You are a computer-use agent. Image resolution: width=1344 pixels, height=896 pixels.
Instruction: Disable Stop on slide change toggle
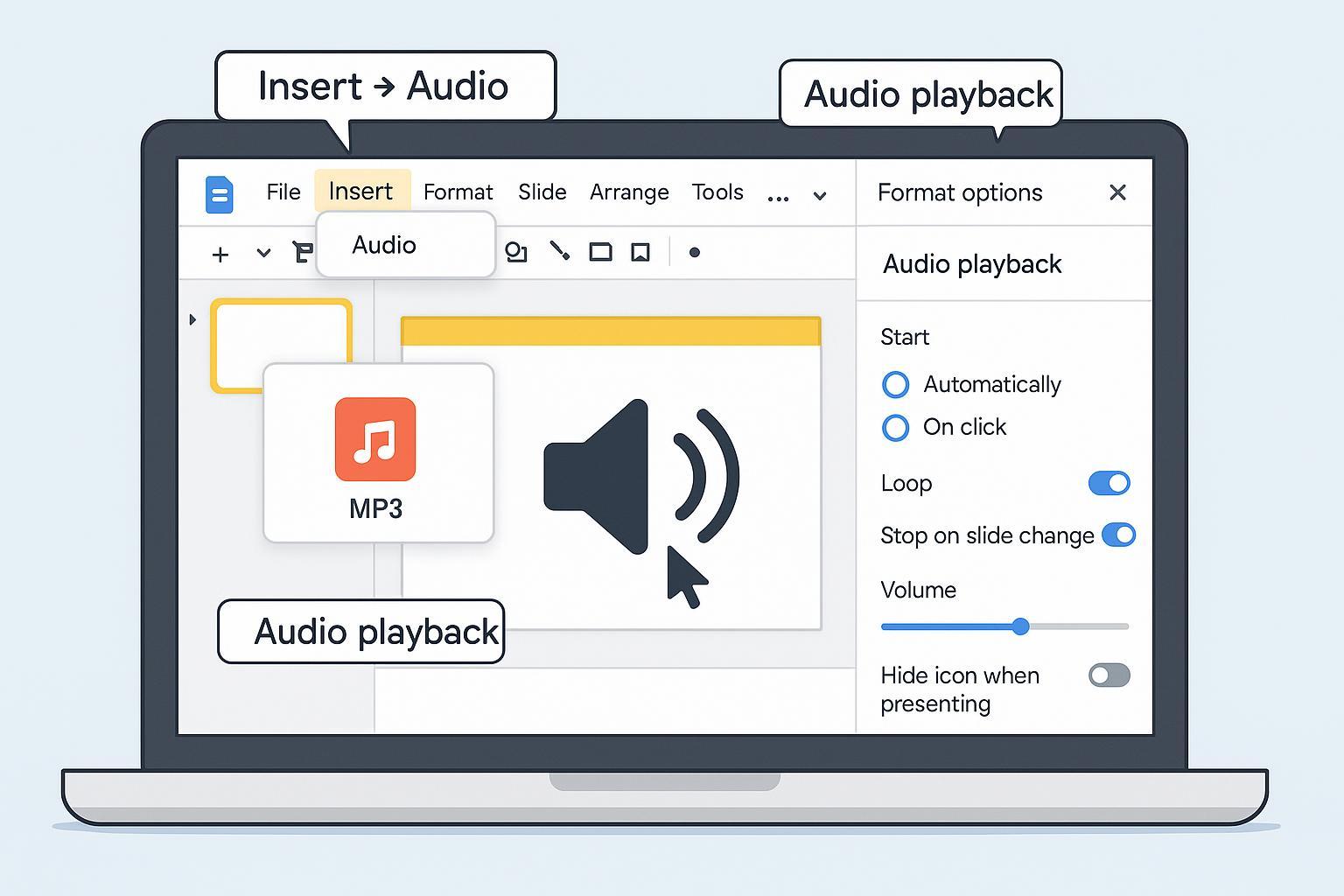coord(1118,535)
